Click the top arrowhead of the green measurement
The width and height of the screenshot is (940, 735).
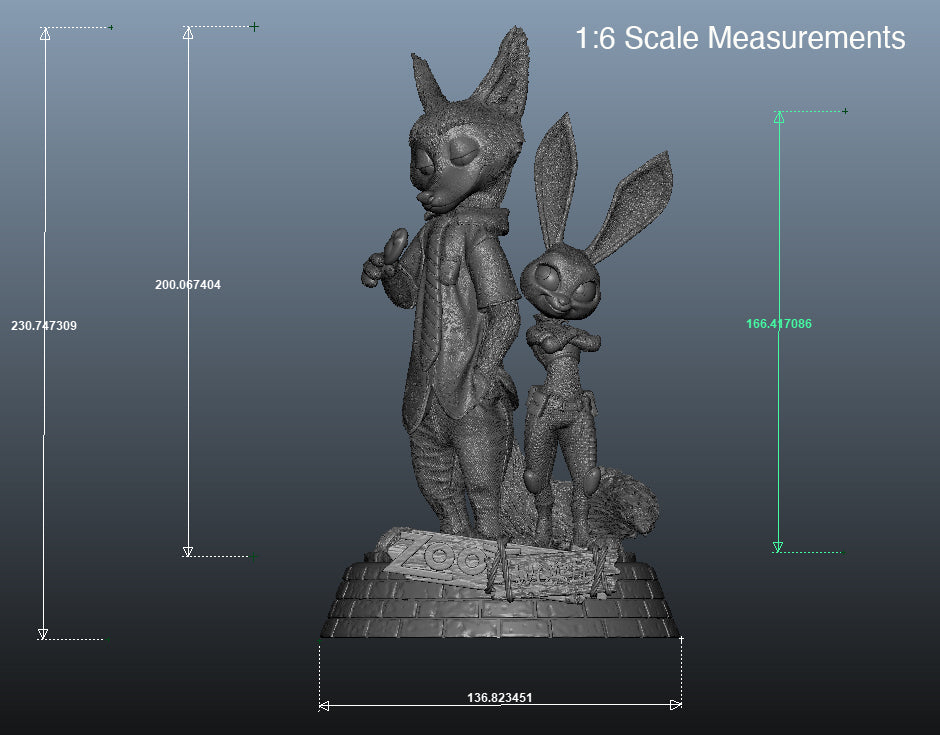coord(778,118)
